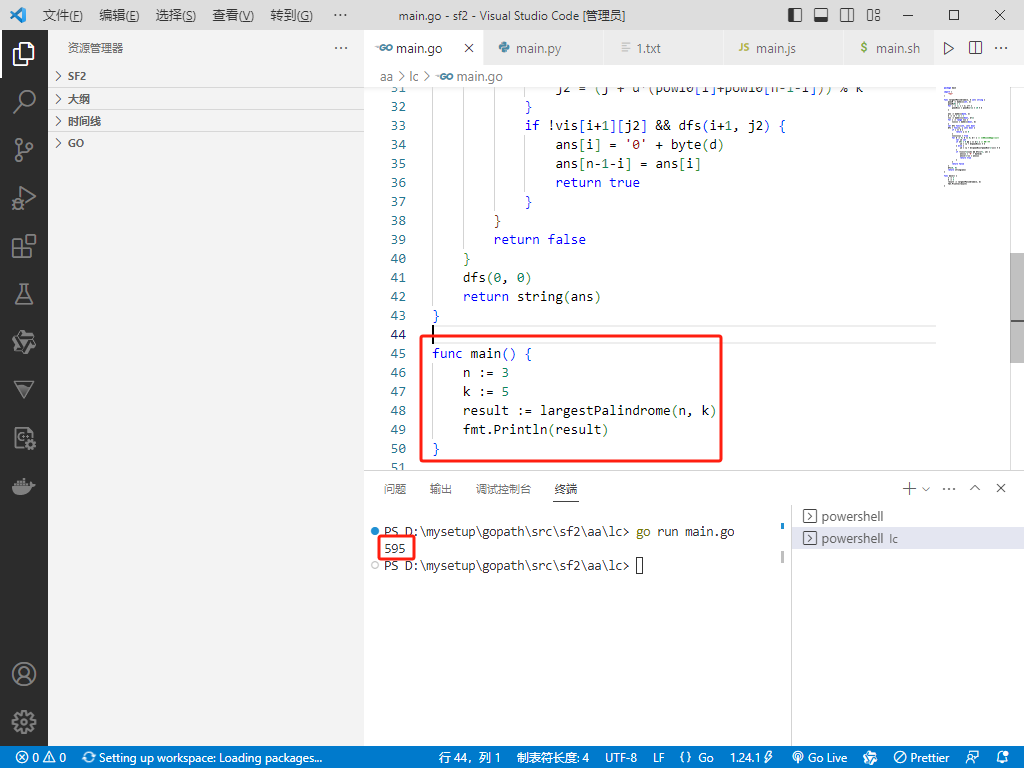Select the first powershell terminal entry

[908, 517]
